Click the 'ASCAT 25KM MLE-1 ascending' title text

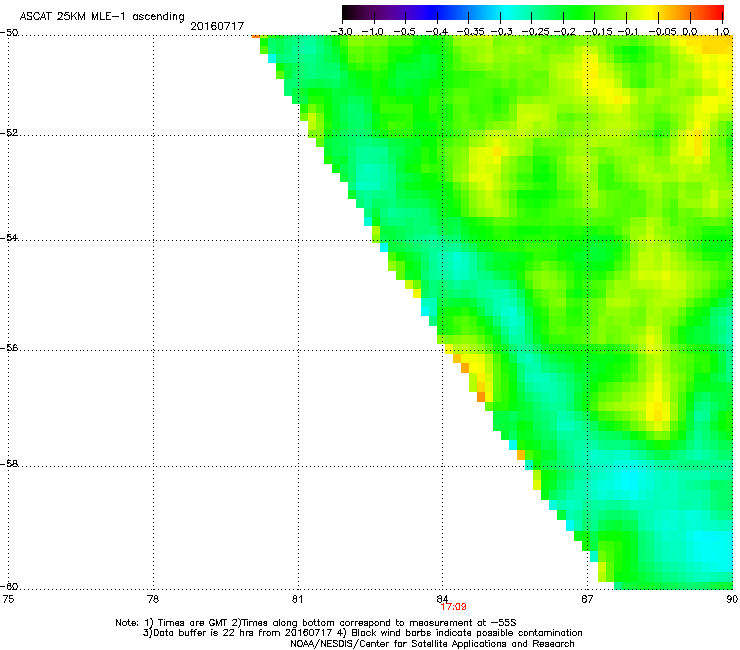coord(102,17)
